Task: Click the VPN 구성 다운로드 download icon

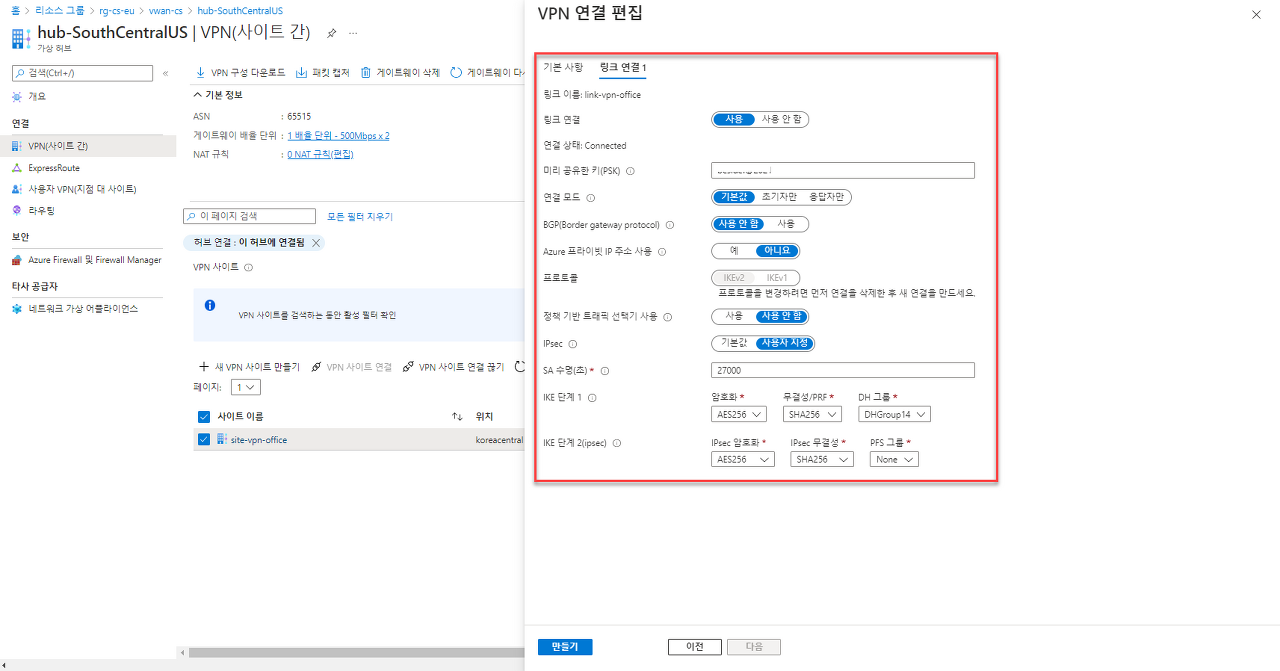Action: point(201,73)
